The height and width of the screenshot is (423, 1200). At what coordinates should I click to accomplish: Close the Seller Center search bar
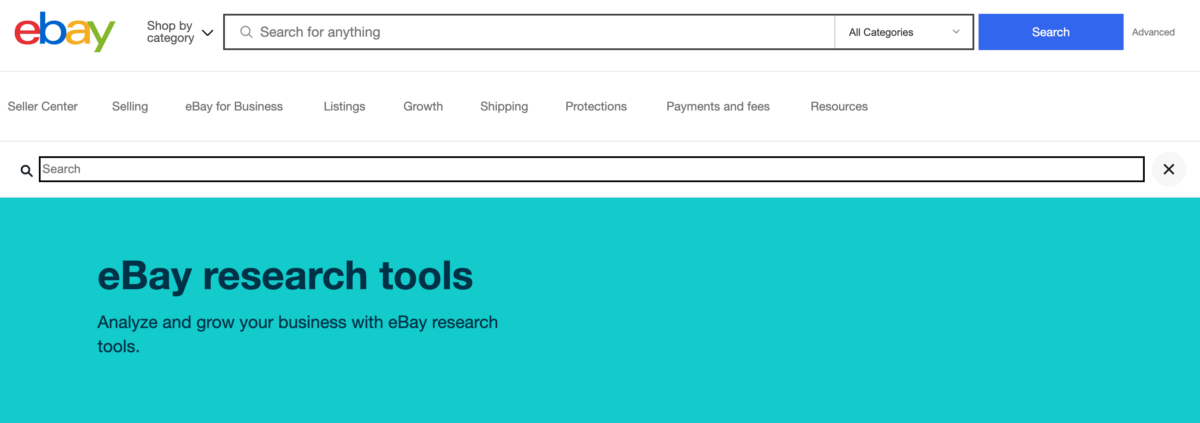1169,169
